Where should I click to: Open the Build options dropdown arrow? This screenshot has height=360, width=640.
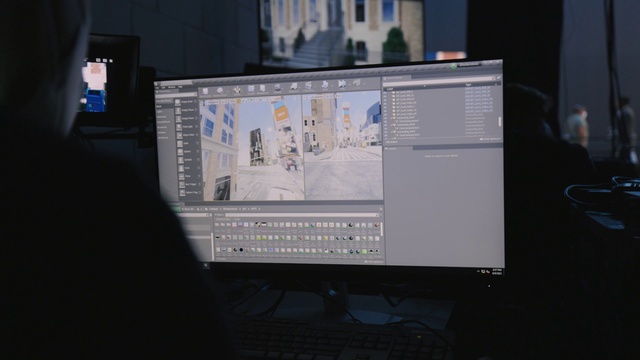pyautogui.click(x=332, y=85)
